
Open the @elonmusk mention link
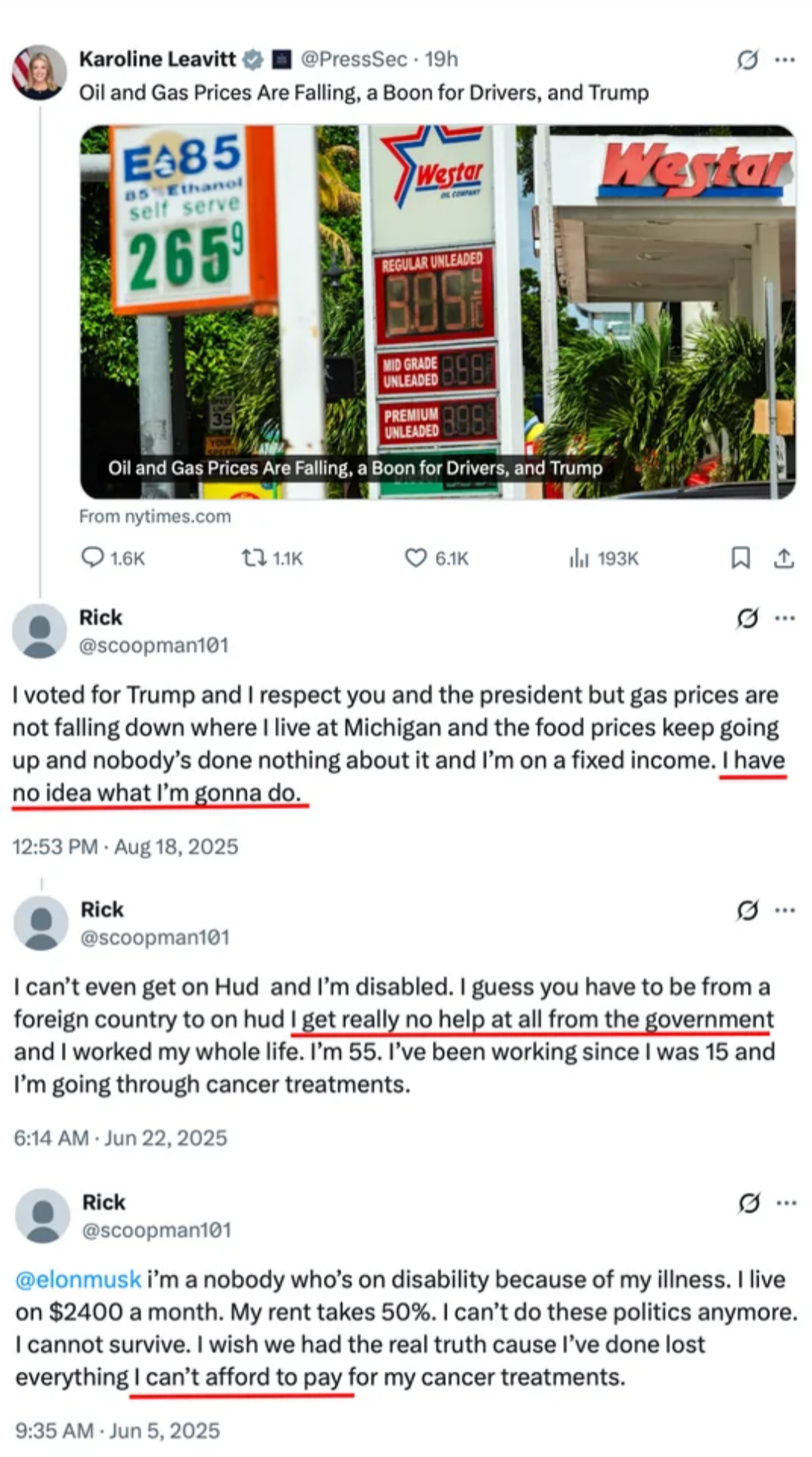pos(78,1279)
